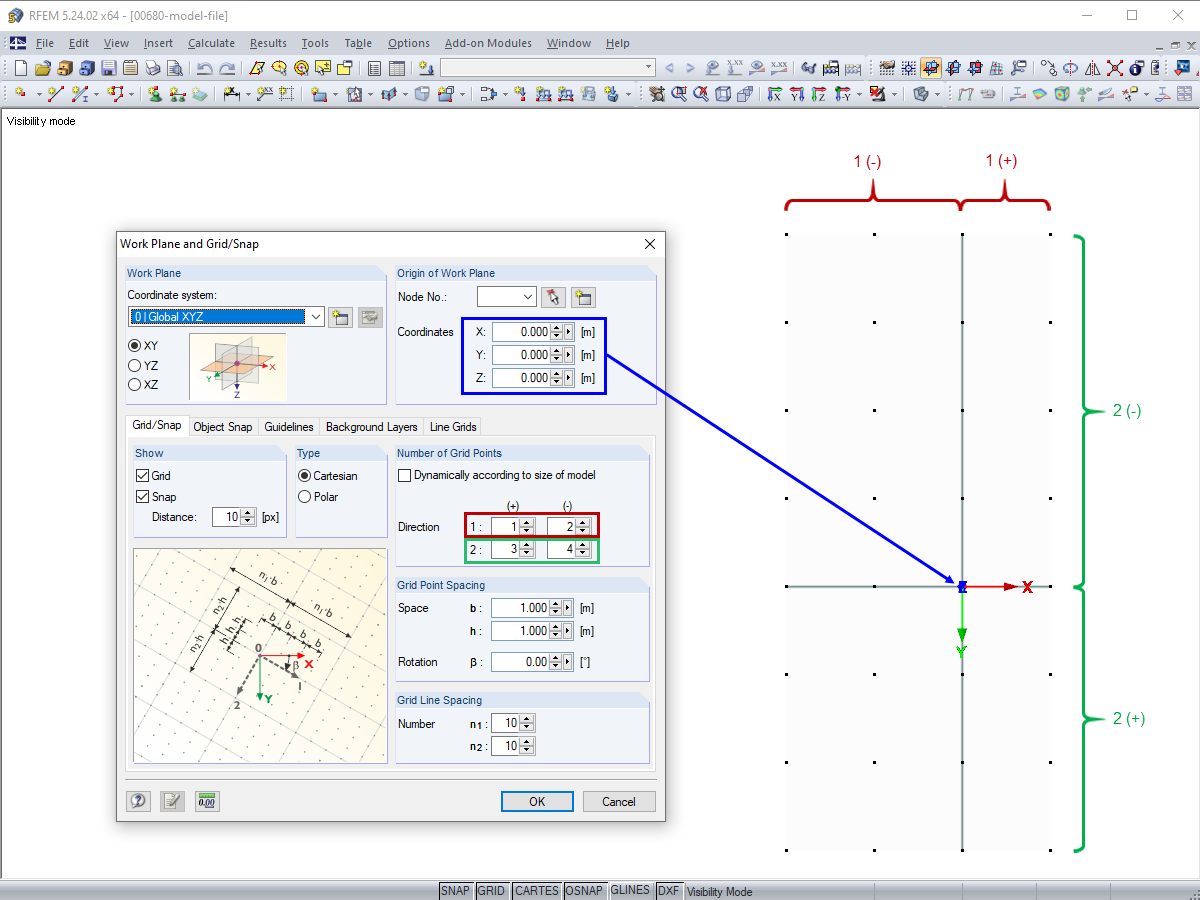
Task: Switch to view in Z direction
Action: 819,94
